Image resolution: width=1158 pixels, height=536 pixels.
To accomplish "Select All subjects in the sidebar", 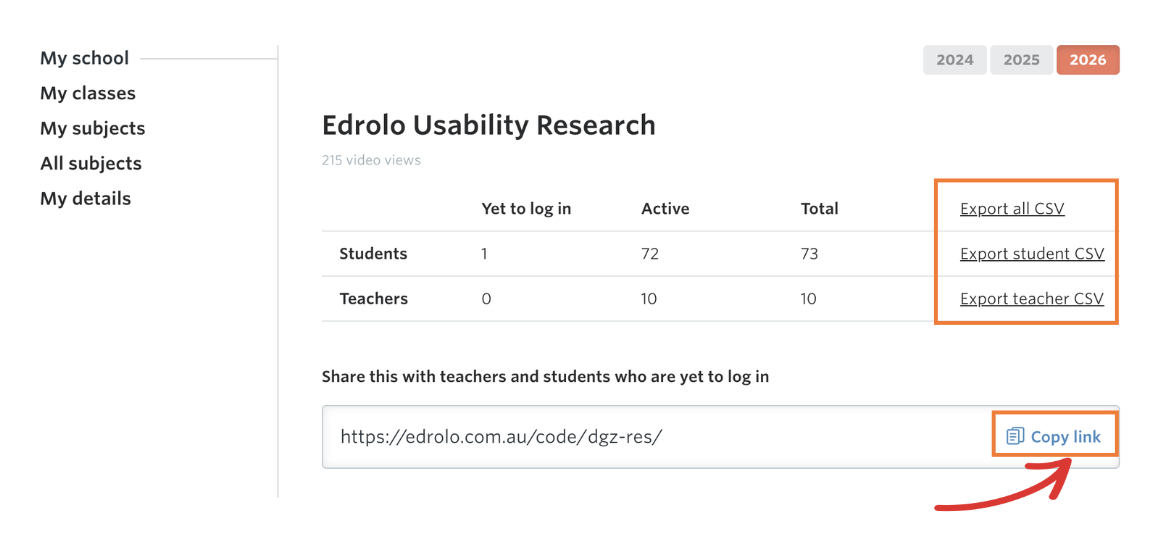I will [91, 163].
